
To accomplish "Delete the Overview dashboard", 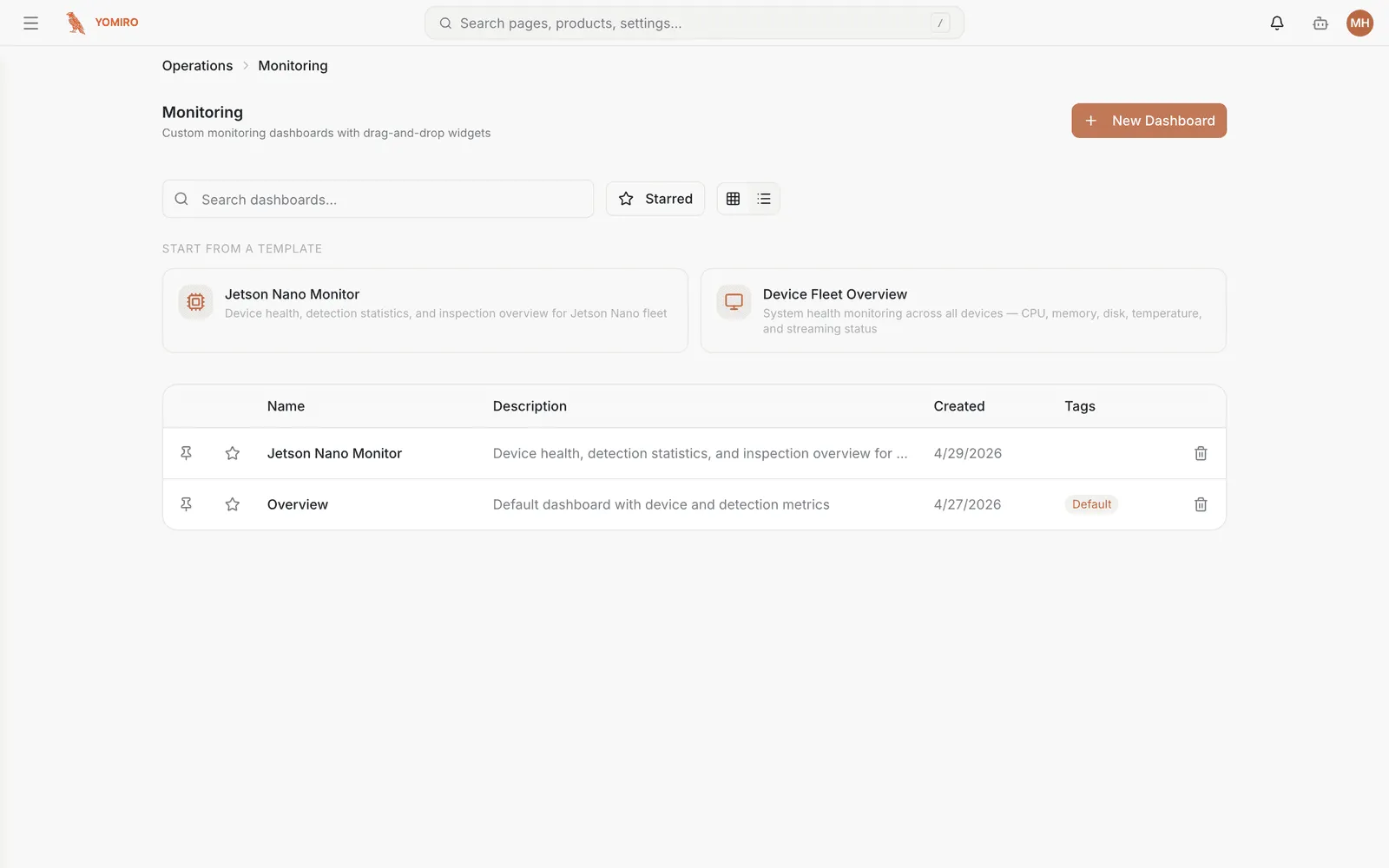I will pyautogui.click(x=1201, y=504).
